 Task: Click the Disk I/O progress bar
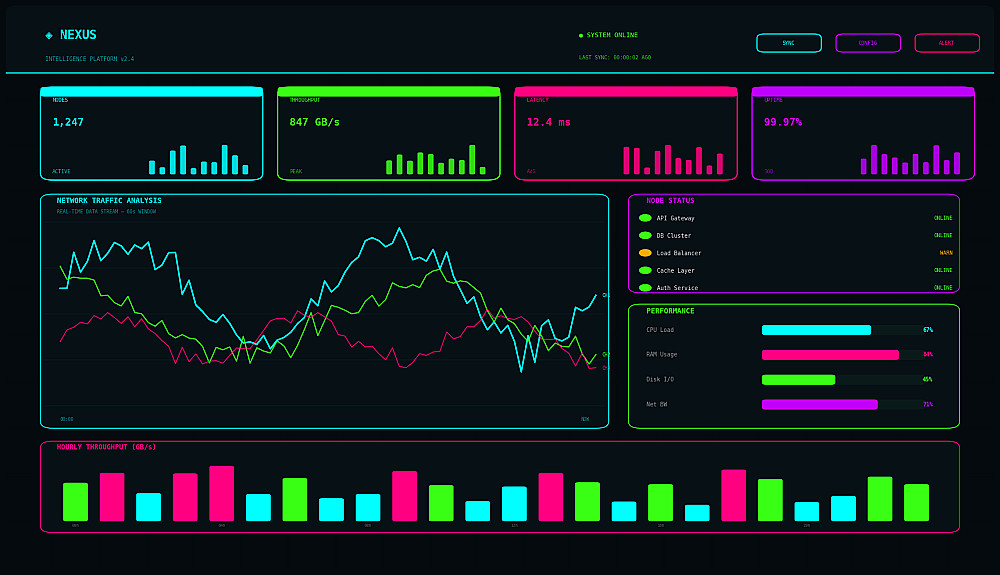pos(842,379)
